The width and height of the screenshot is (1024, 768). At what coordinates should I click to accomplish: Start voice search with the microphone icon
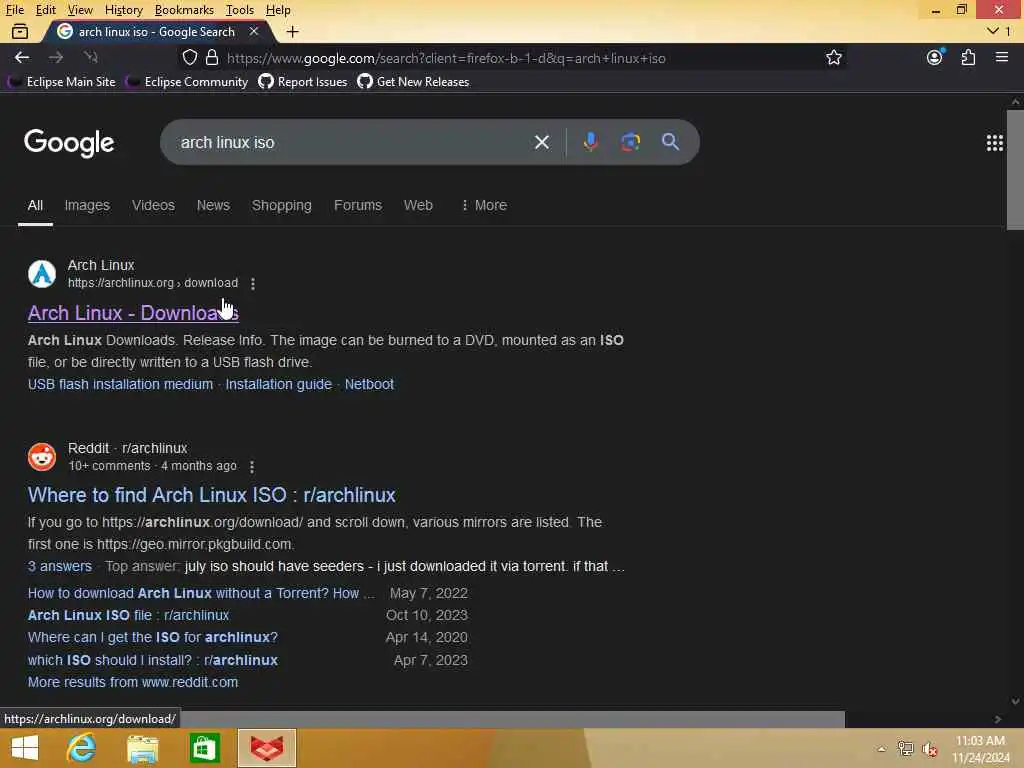(x=590, y=142)
